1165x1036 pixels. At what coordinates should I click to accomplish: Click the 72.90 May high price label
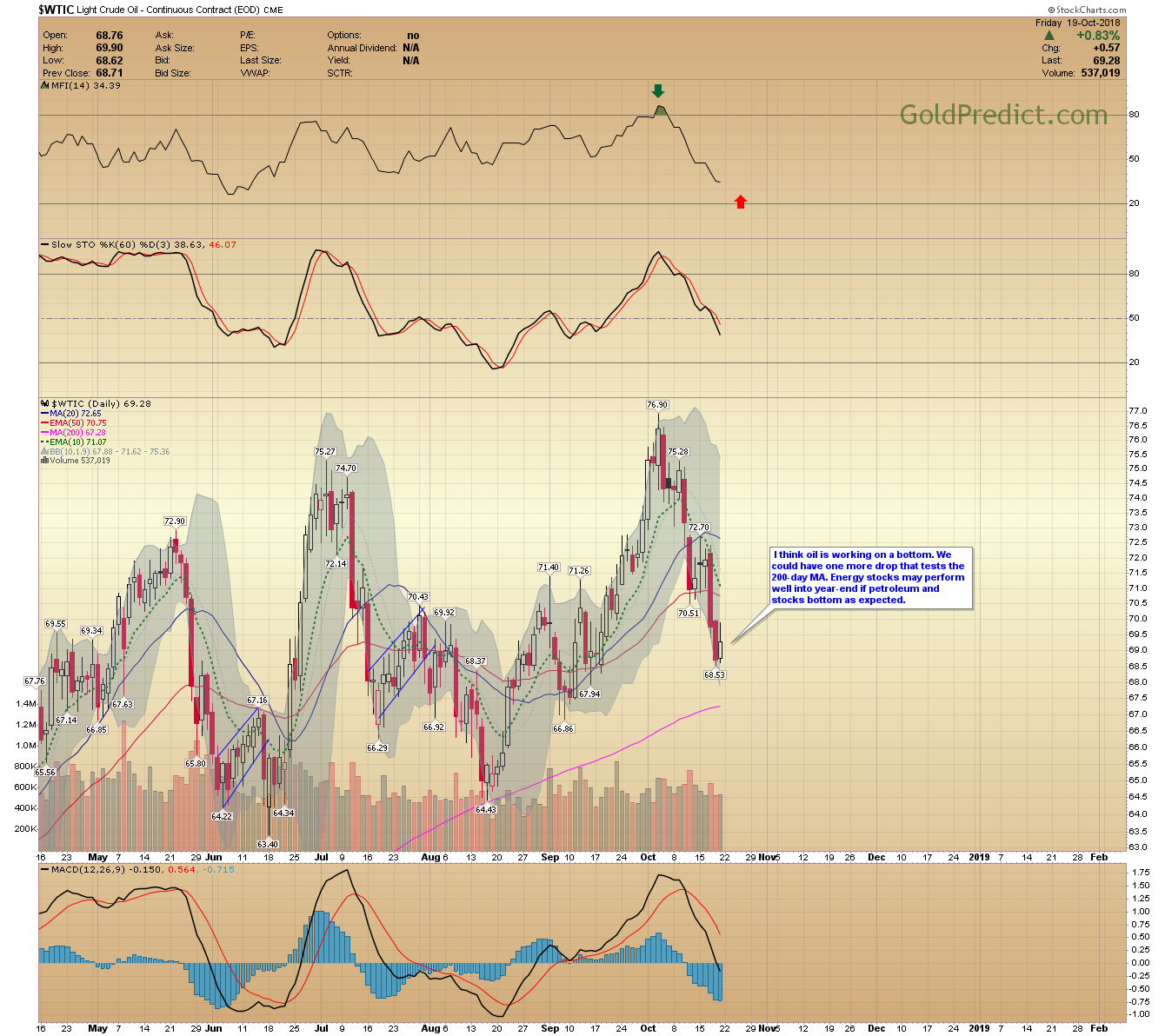point(175,521)
